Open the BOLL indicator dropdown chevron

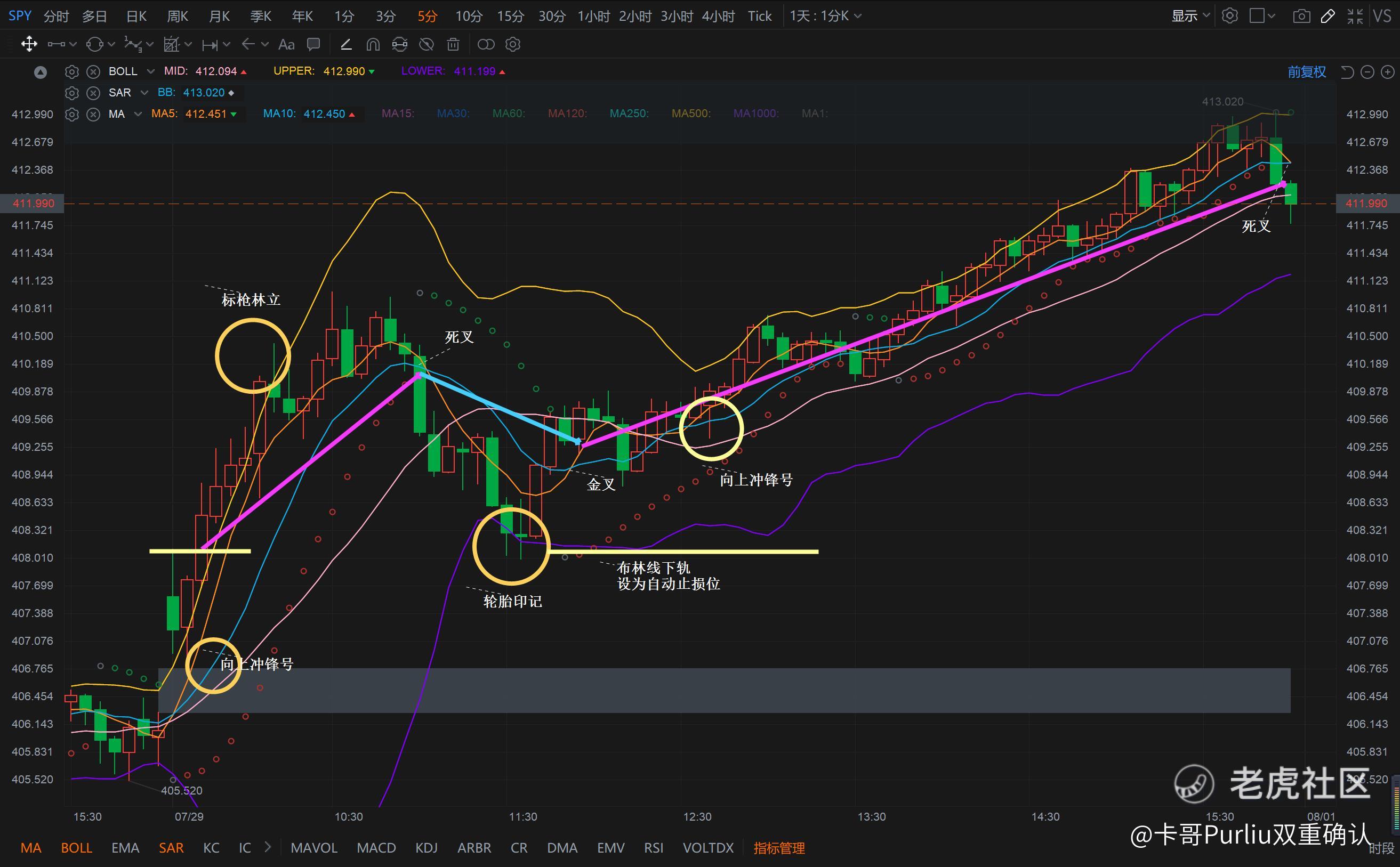150,71
